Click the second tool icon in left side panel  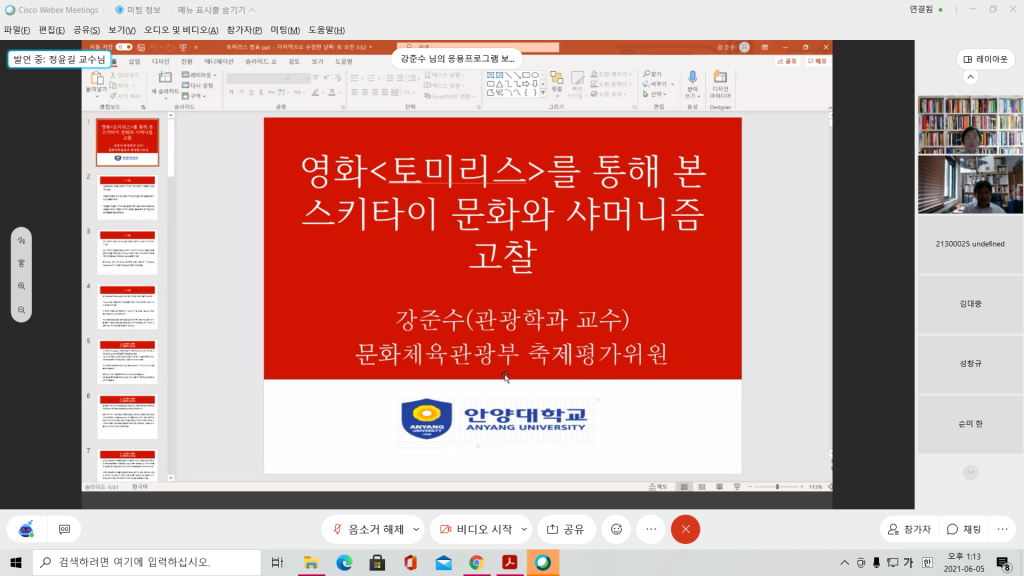(x=22, y=263)
